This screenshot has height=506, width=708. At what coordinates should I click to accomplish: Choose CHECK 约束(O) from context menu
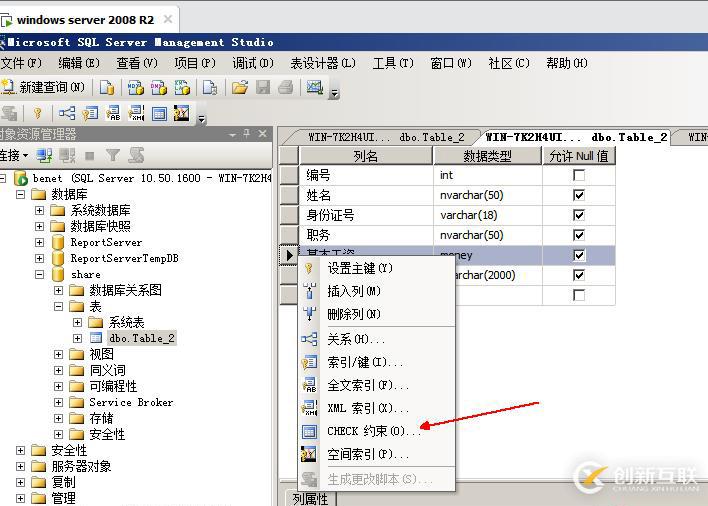pyautogui.click(x=376, y=431)
